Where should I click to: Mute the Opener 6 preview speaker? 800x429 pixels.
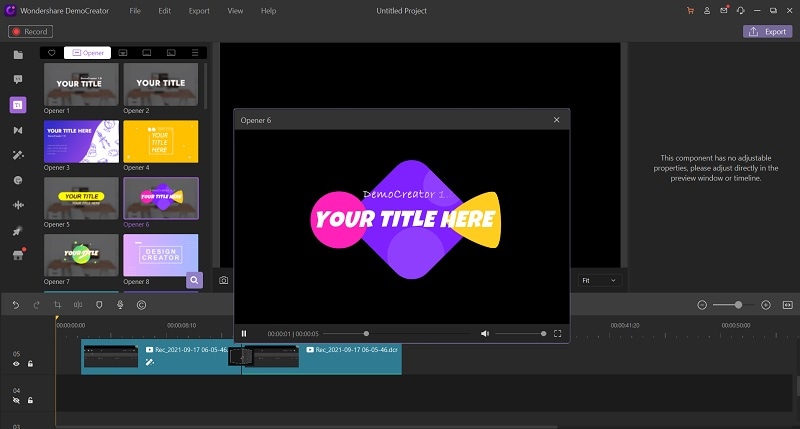[485, 334]
